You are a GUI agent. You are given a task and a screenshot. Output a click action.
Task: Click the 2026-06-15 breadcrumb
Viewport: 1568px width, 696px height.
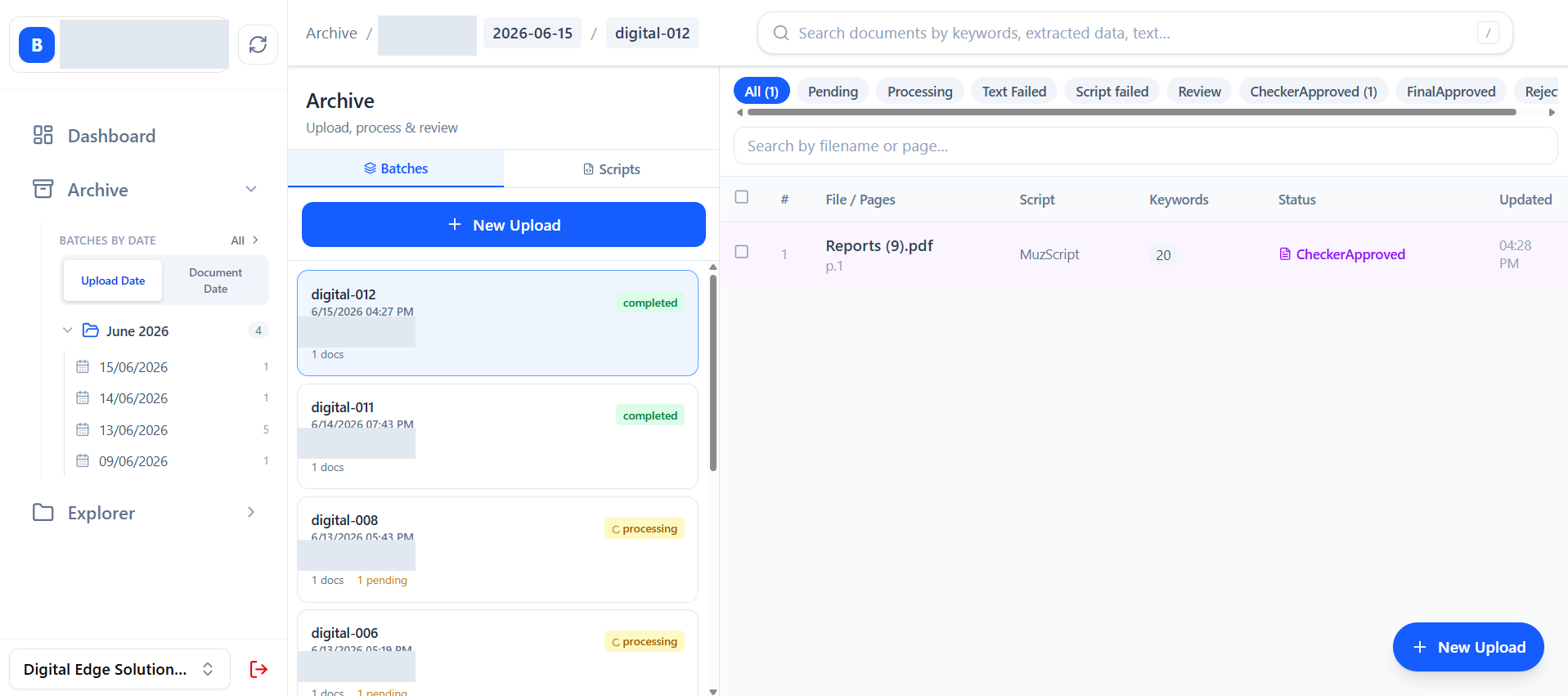[532, 33]
